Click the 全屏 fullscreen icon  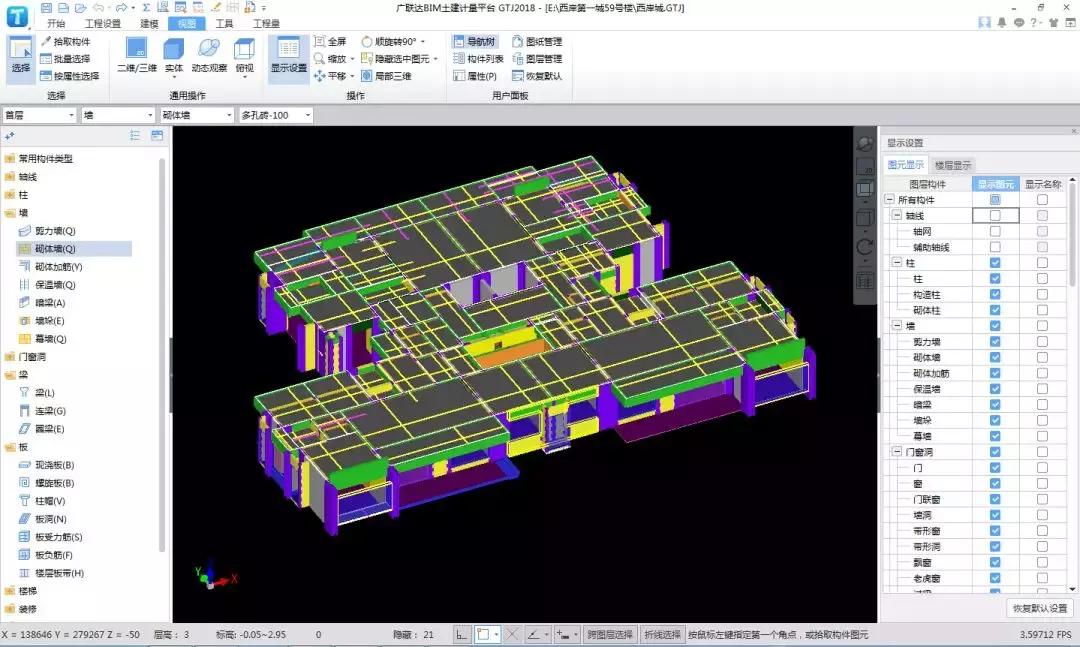point(330,42)
